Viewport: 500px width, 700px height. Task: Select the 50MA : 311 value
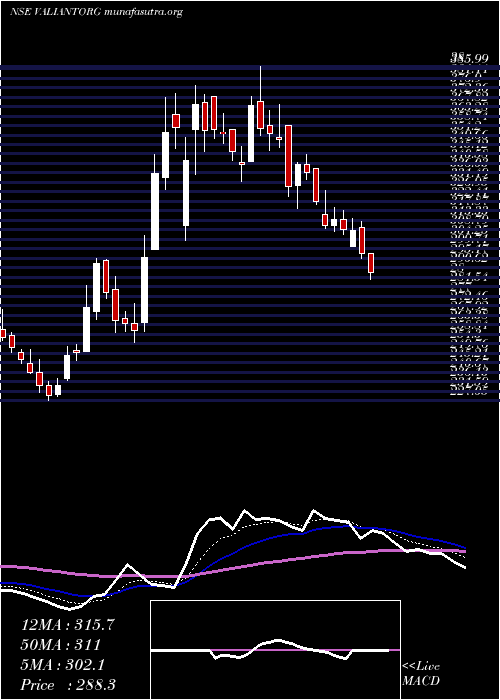60,645
